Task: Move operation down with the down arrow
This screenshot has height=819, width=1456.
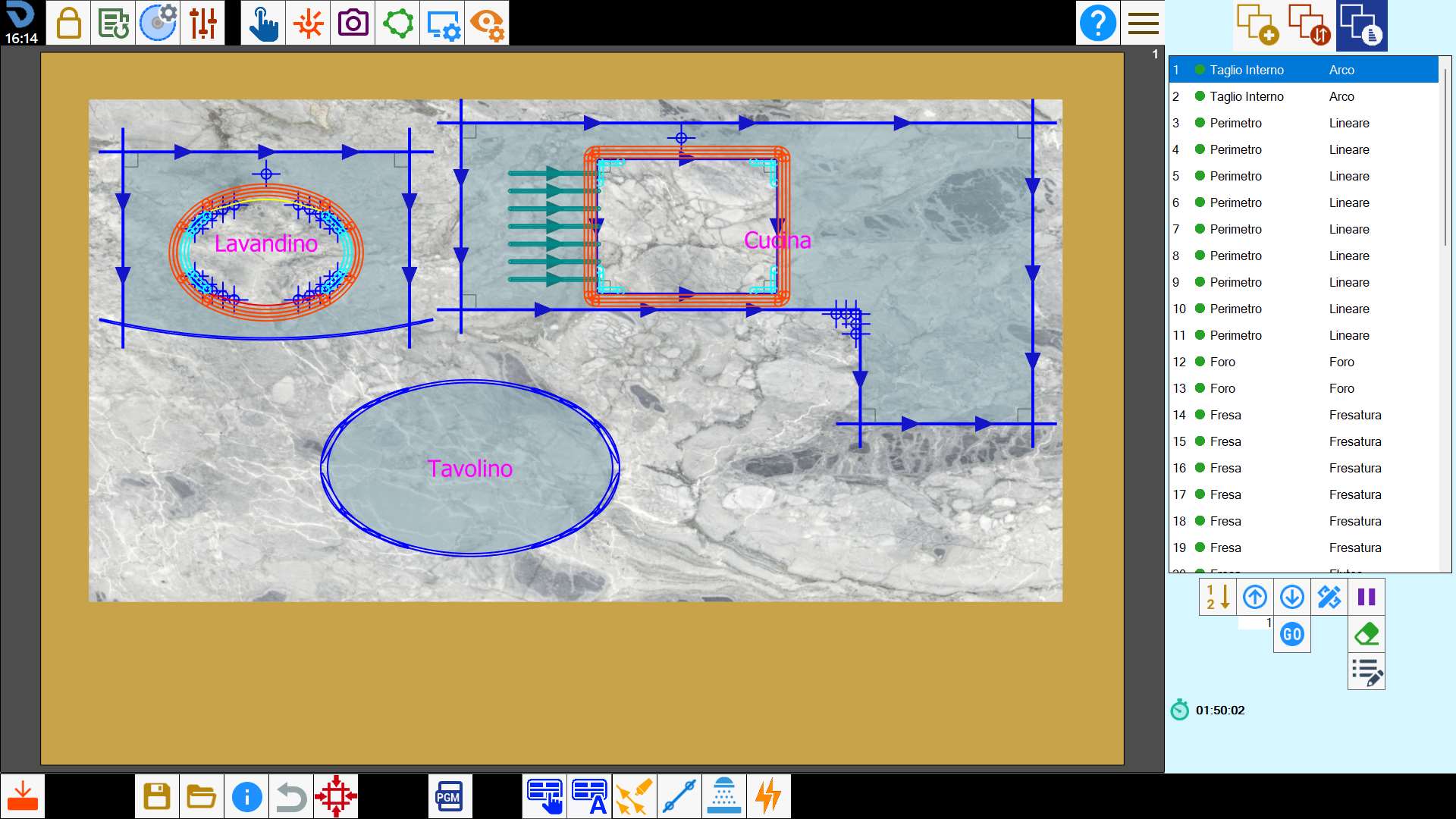Action: tap(1292, 597)
